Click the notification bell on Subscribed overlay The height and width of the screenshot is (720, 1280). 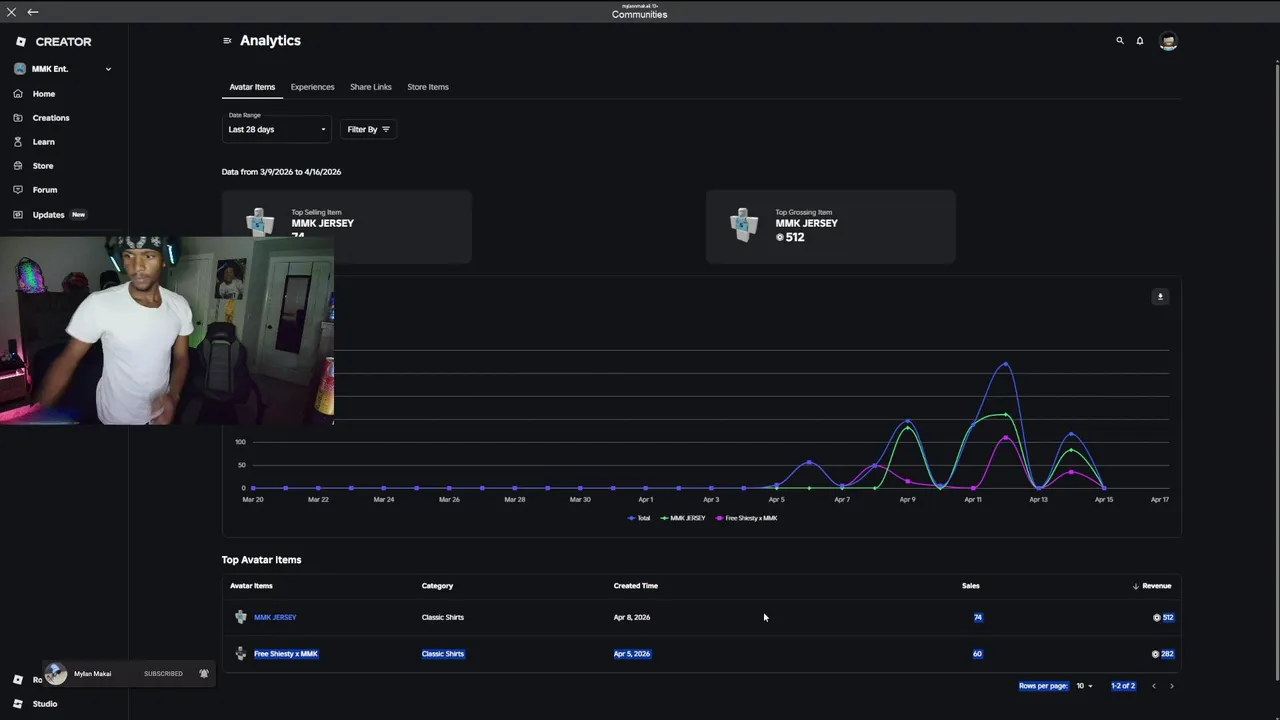204,674
